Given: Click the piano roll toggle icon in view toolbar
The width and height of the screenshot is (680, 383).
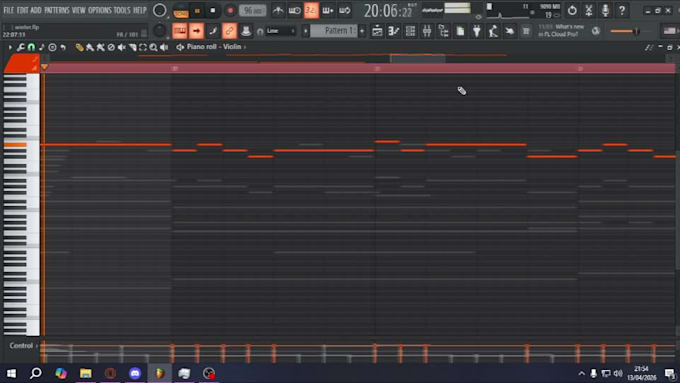Looking at the screenshot, I should (x=394, y=31).
